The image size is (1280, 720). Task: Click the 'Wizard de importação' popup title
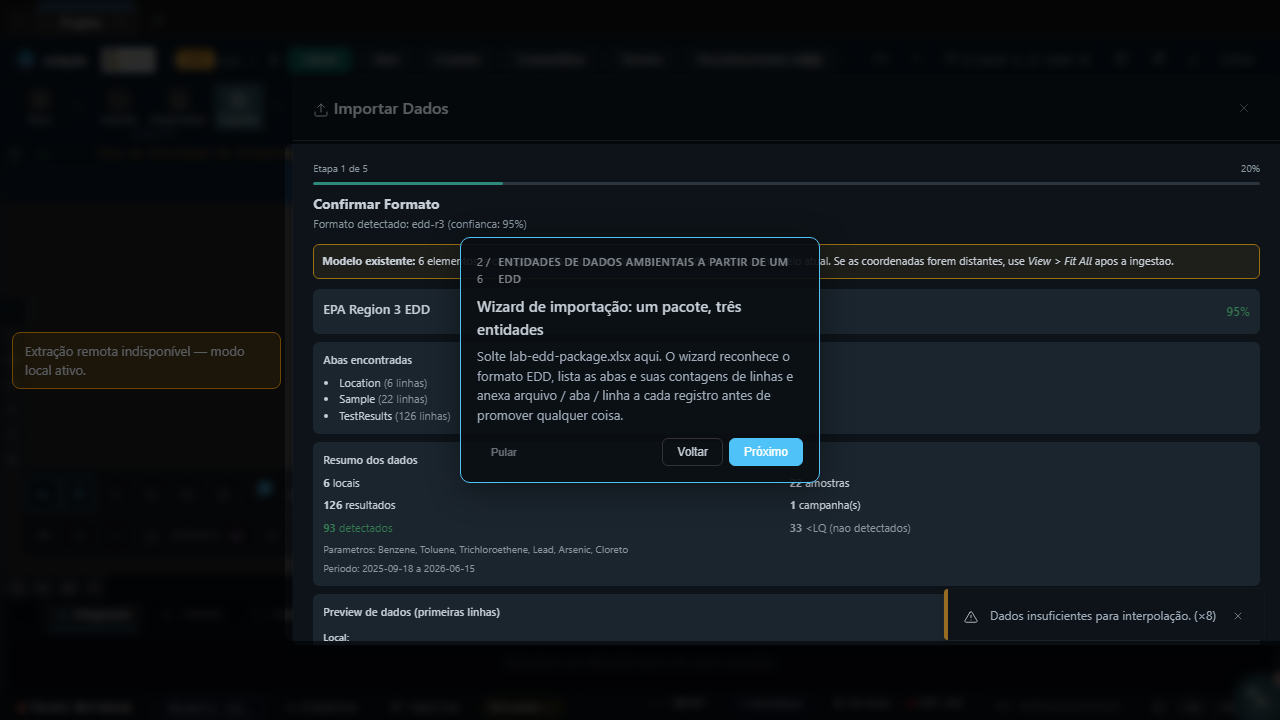point(609,318)
